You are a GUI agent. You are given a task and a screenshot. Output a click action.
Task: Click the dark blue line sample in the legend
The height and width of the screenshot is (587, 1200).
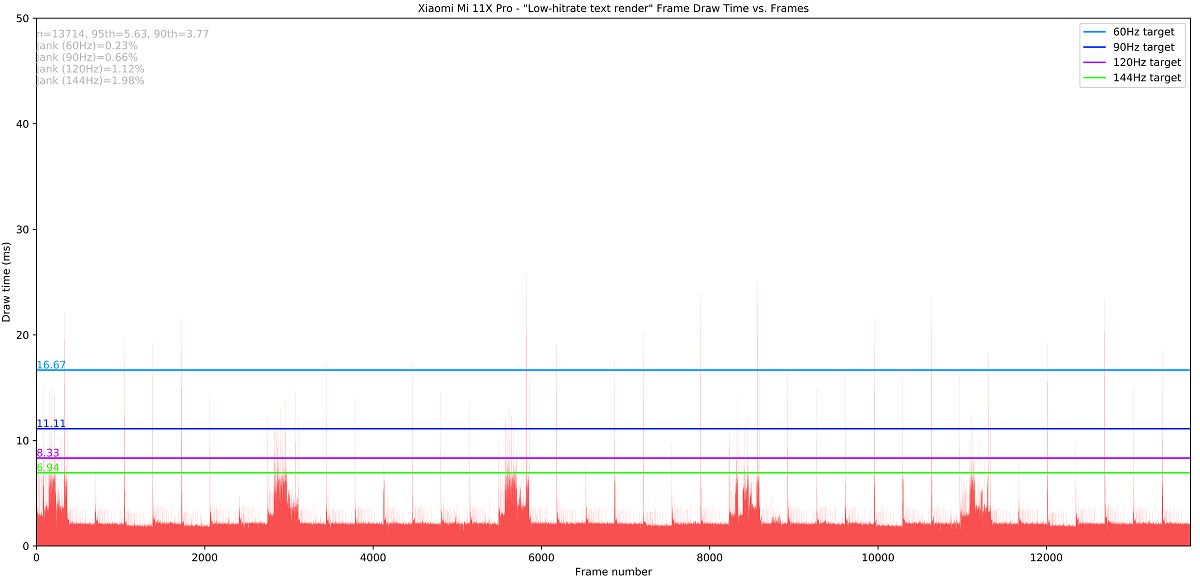(1094, 47)
